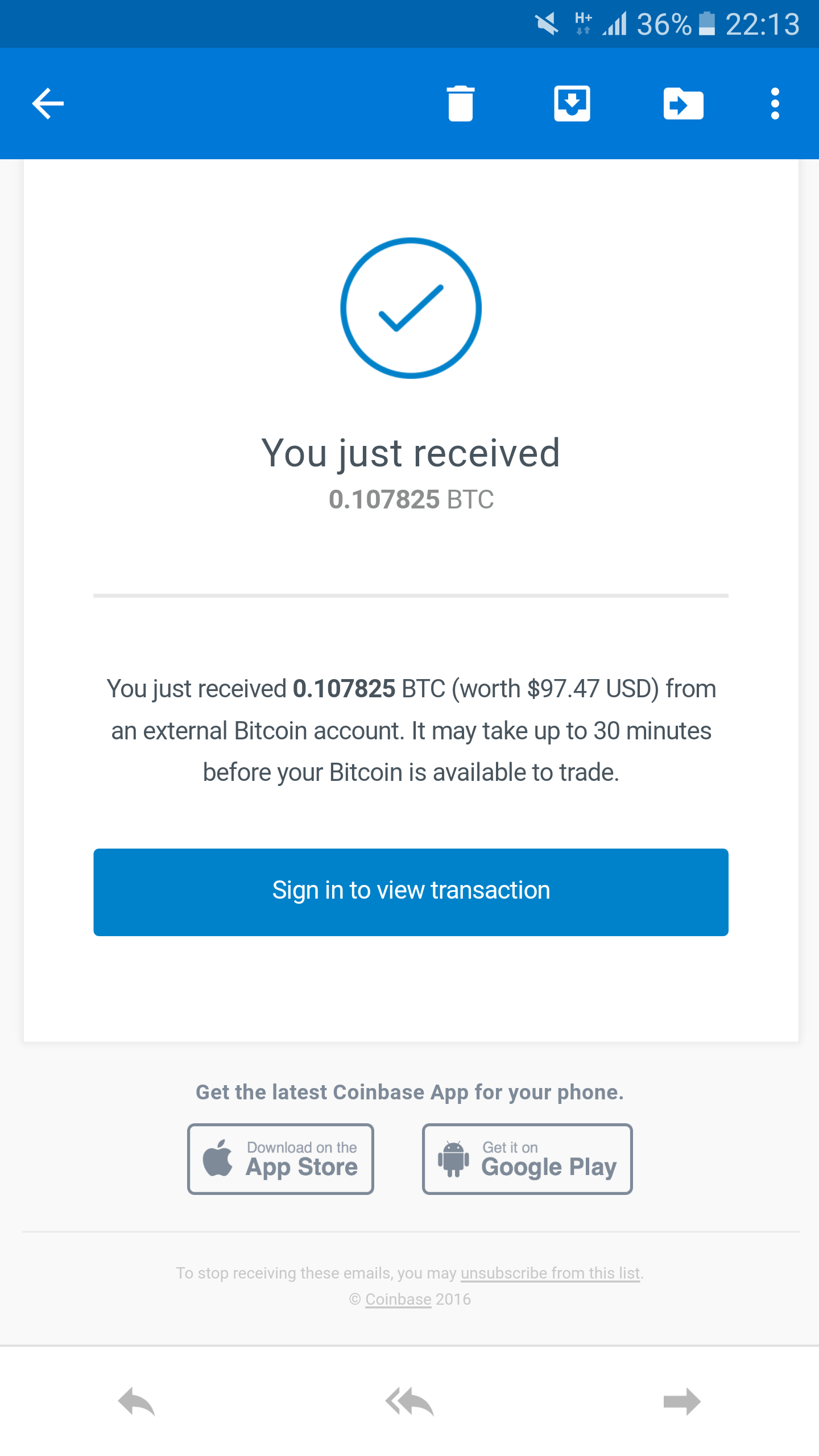Image resolution: width=819 pixels, height=1456 pixels.
Task: Delete this email with the trash icon
Action: (x=460, y=104)
